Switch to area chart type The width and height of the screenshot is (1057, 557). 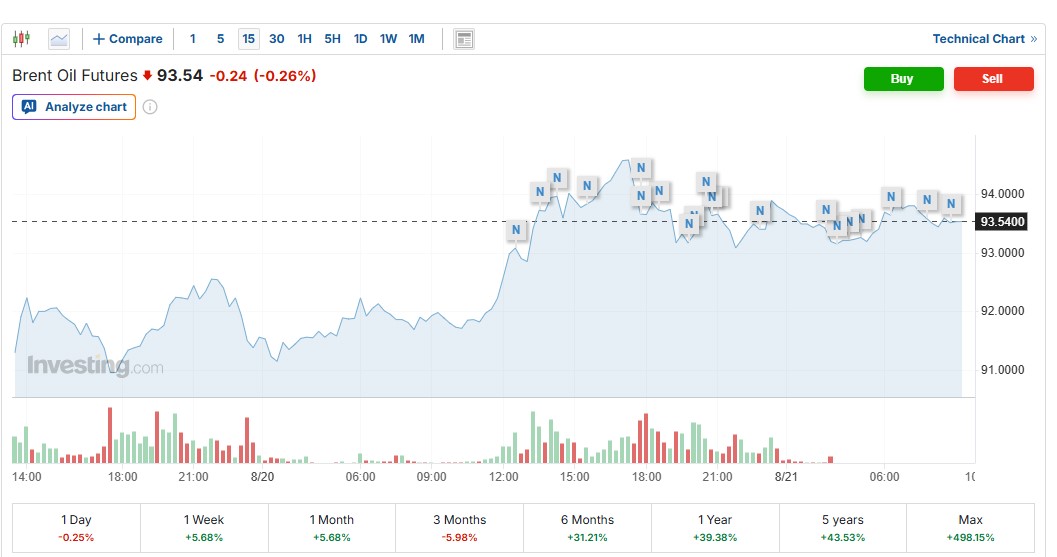(59, 39)
